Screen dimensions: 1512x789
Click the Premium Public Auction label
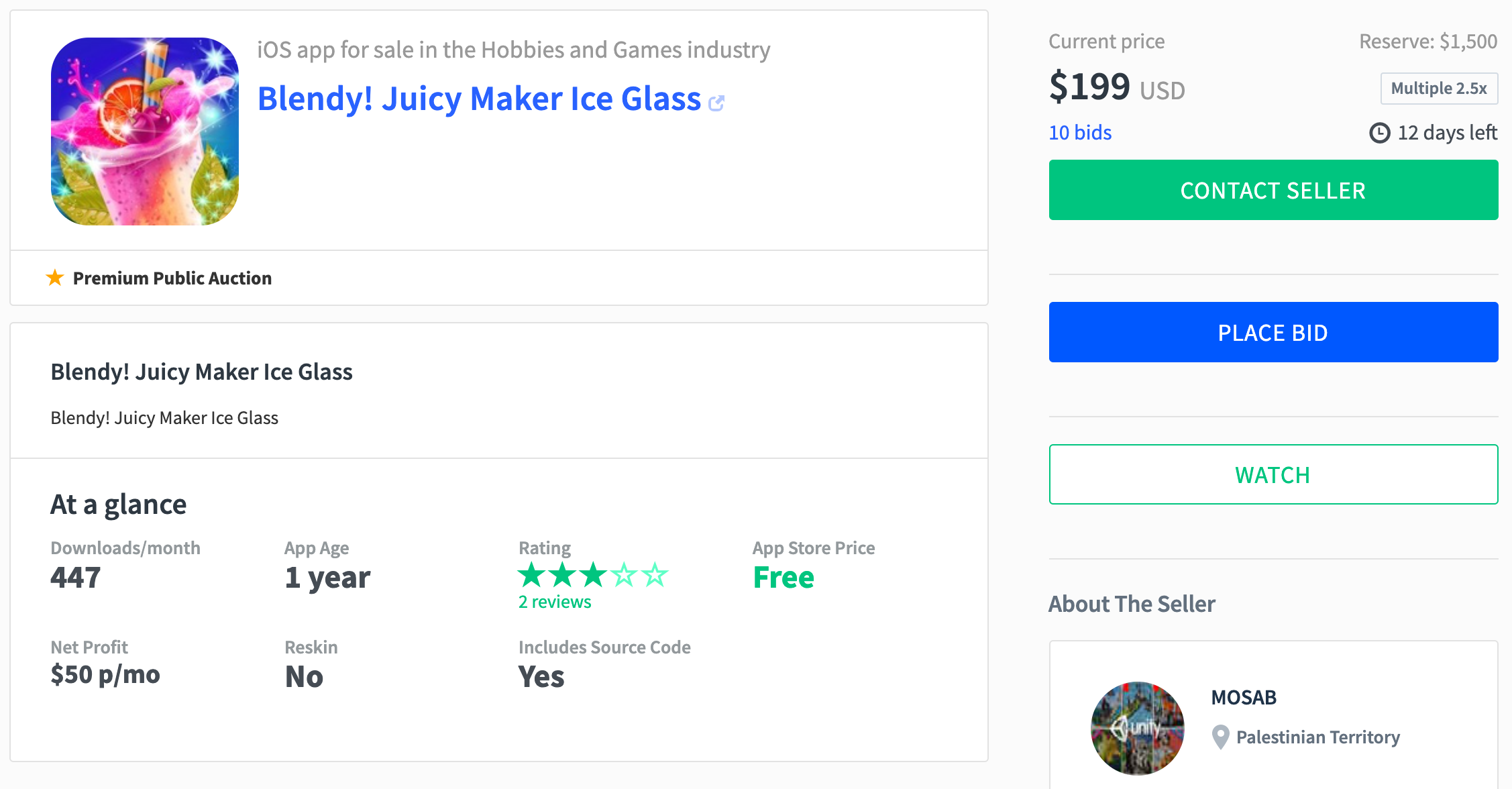172,278
